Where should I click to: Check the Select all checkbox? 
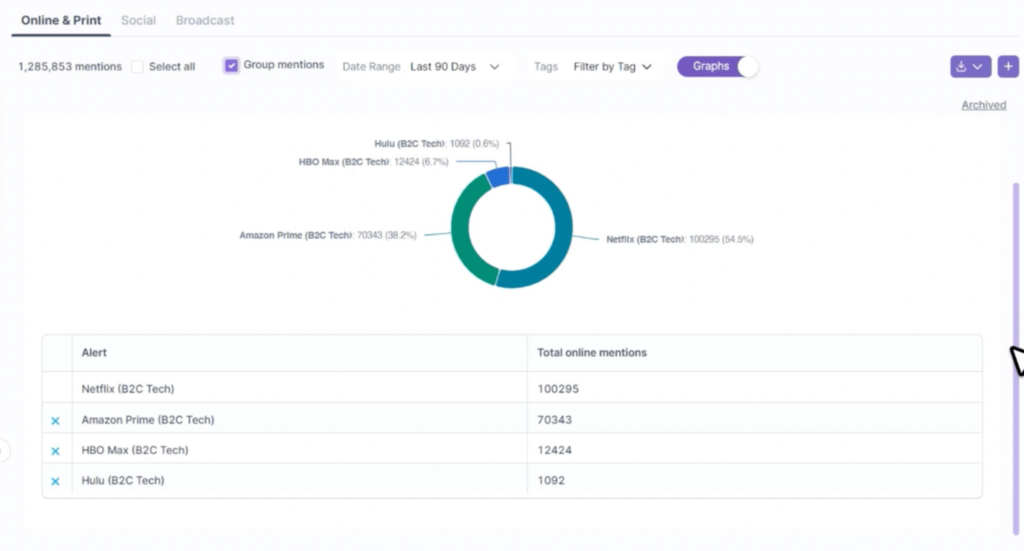tap(137, 67)
